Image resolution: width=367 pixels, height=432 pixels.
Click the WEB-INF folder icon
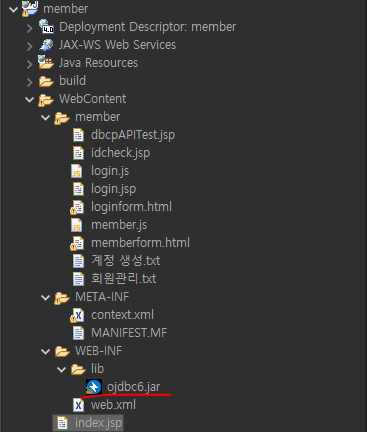[62, 351]
